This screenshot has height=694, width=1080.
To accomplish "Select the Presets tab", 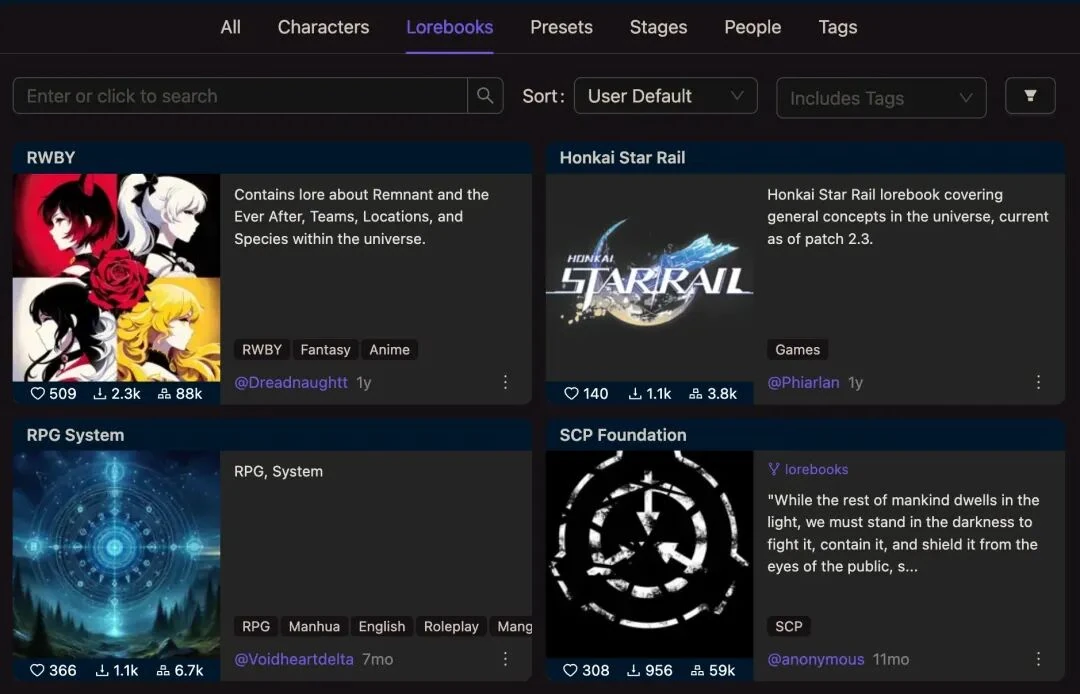I will click(x=561, y=27).
